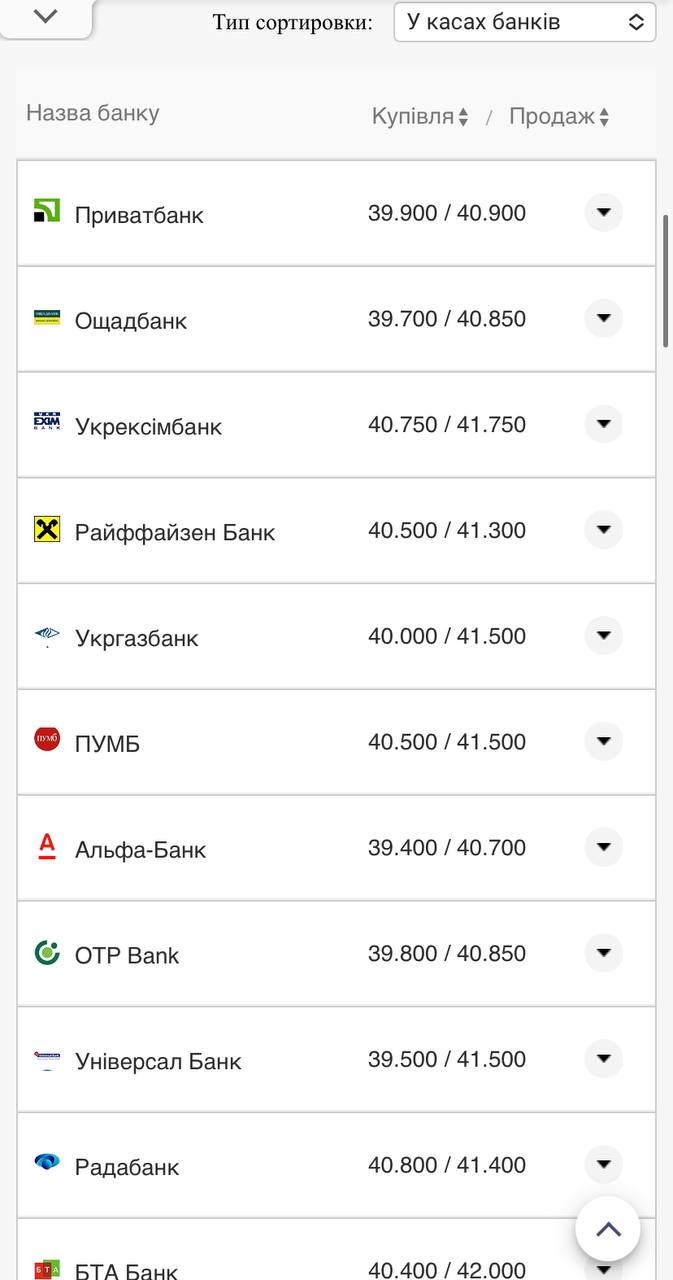673x1280 pixels.
Task: Click the Ощадбанк logo icon
Action: [47, 317]
